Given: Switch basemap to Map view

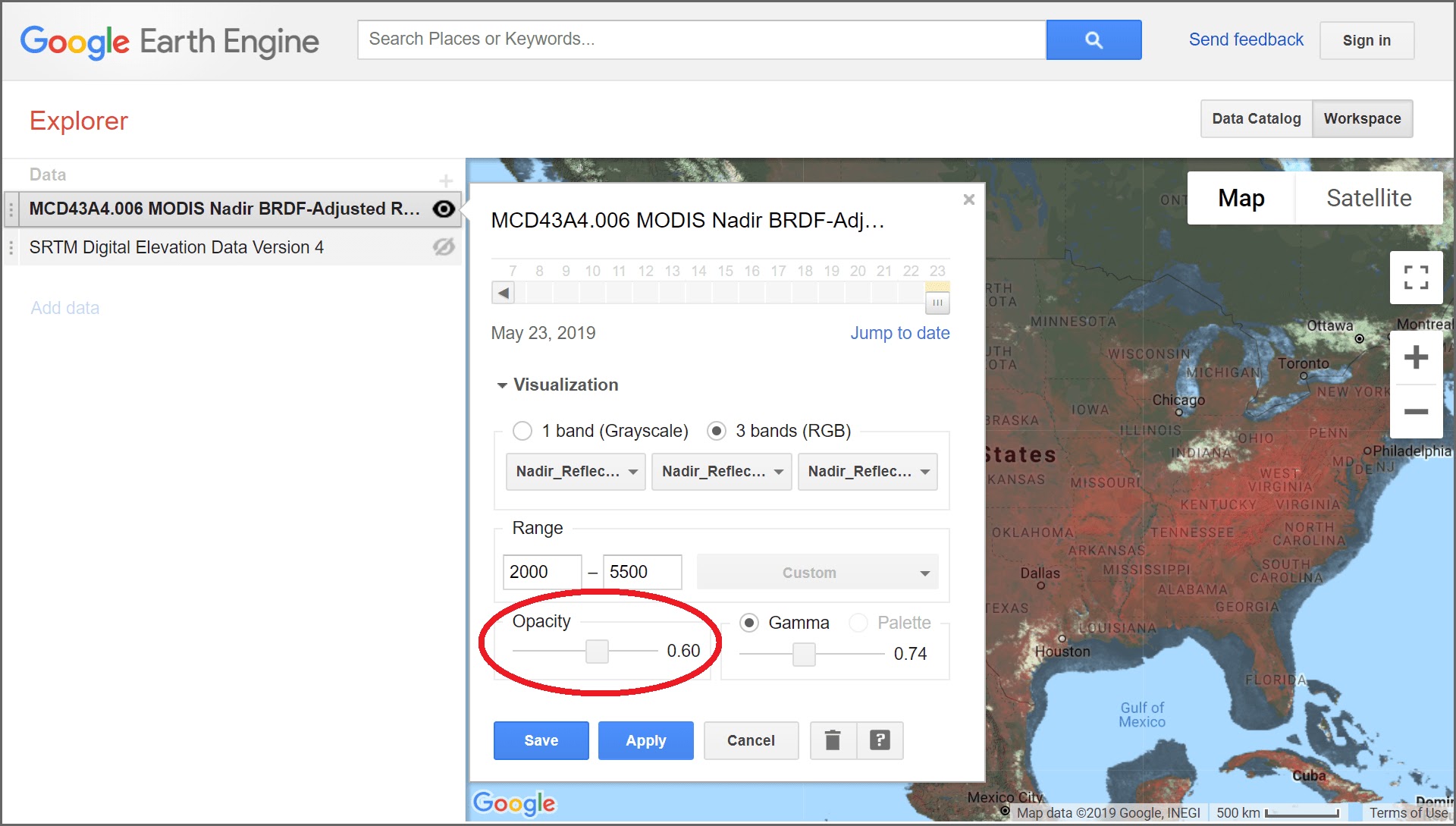Looking at the screenshot, I should coord(1241,198).
